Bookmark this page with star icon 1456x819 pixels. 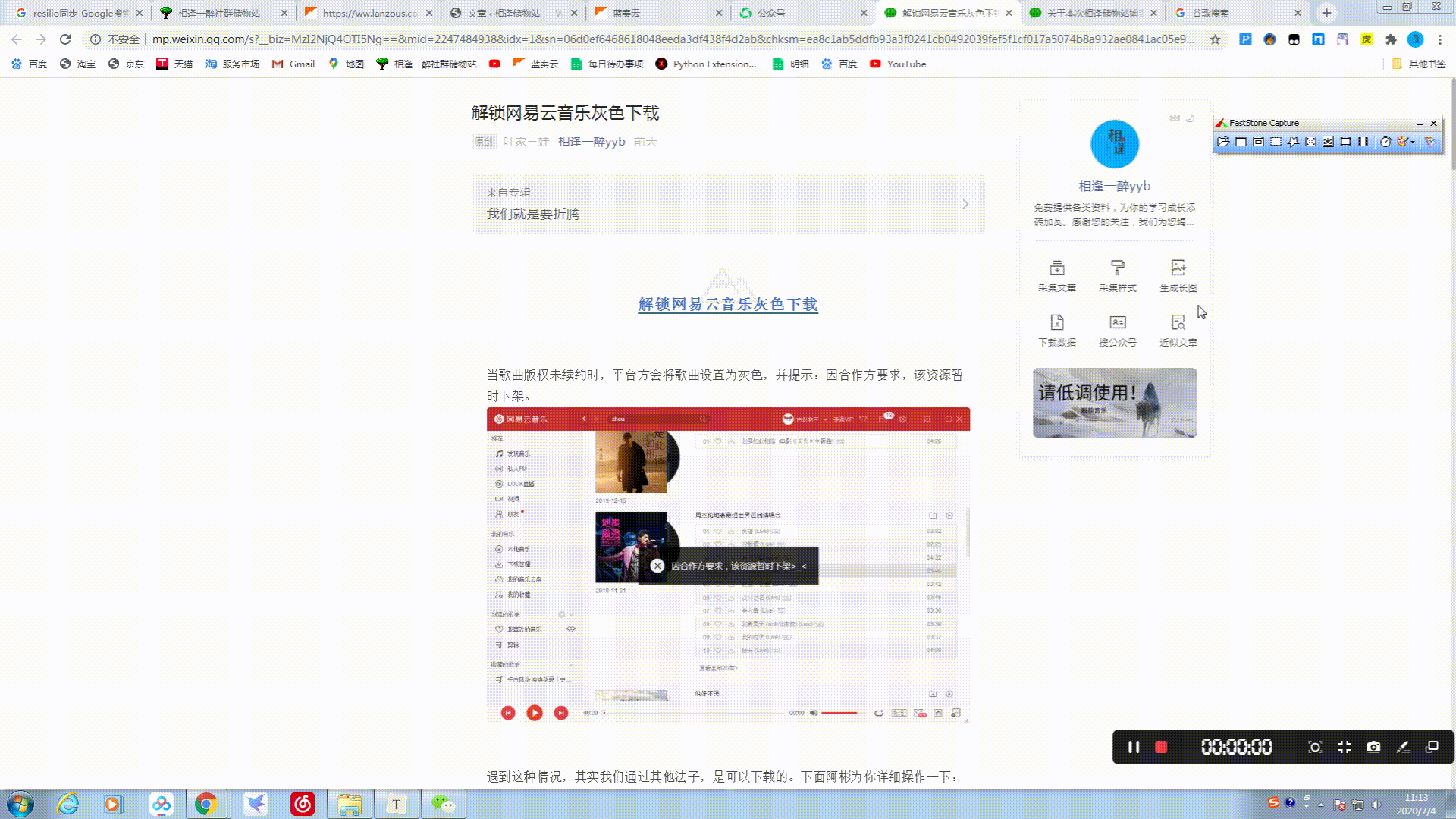[x=1215, y=39]
